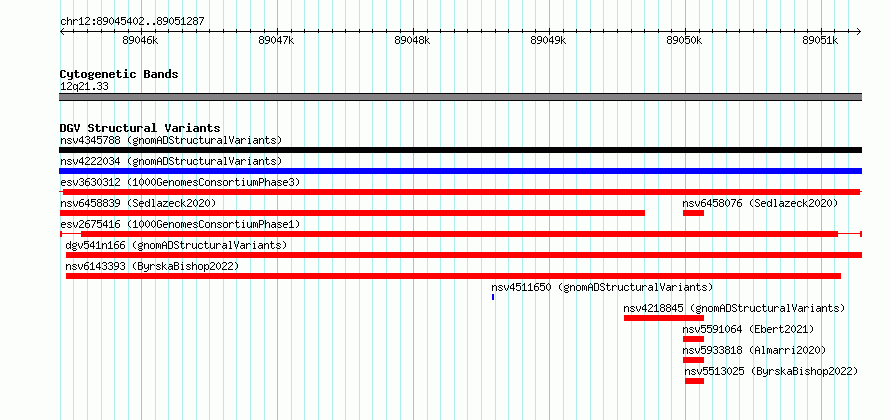The image size is (890, 420).
Task: Open the nsv4345788 variant label
Action: tap(171, 140)
